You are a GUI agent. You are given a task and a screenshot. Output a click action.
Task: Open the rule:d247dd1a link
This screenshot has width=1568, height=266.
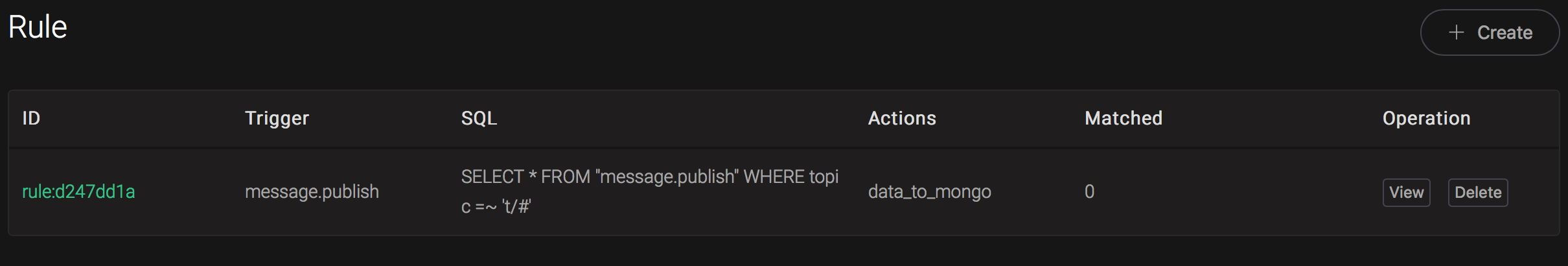tap(78, 192)
